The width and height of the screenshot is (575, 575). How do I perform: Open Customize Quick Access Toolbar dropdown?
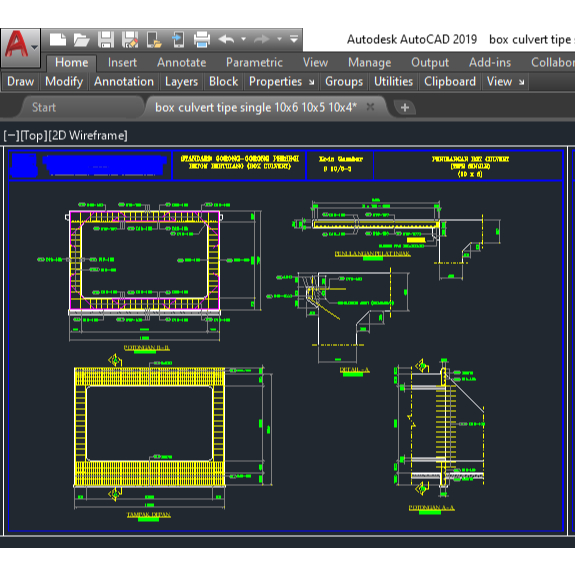[294, 39]
